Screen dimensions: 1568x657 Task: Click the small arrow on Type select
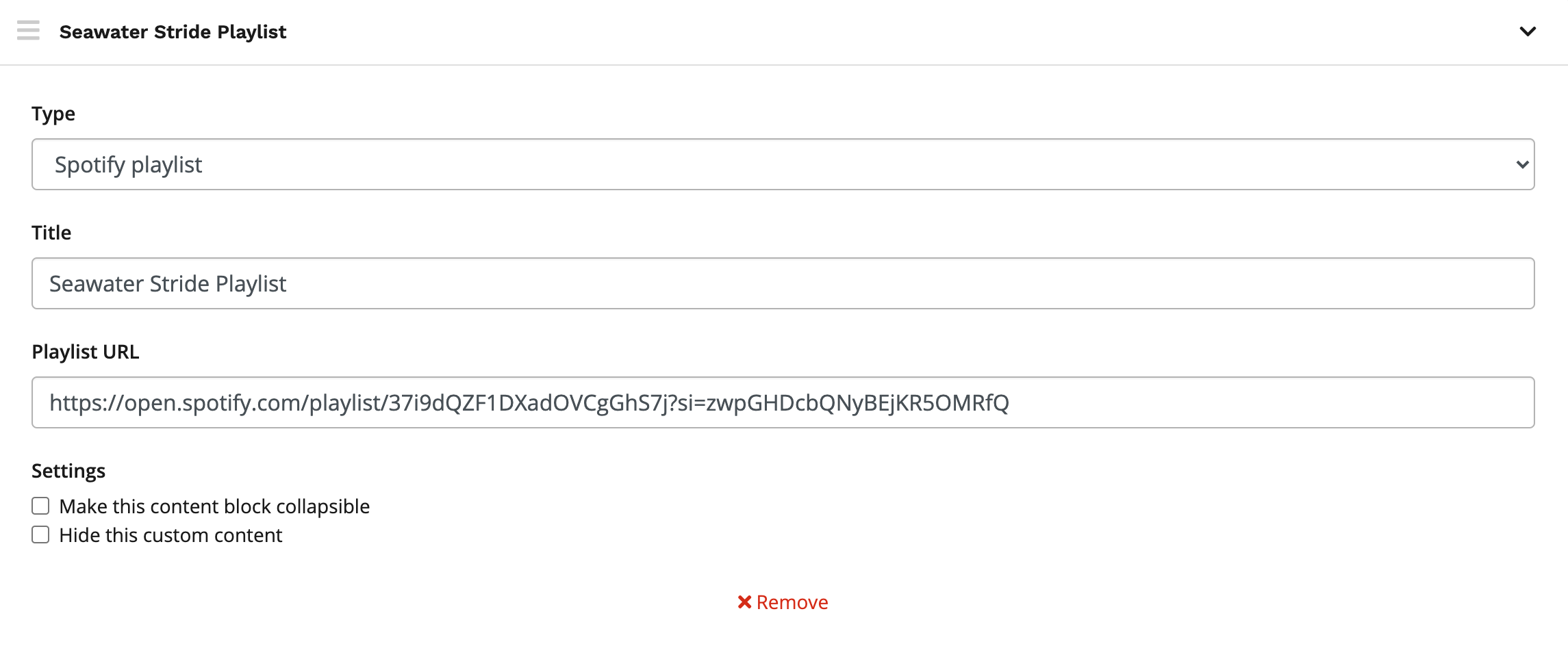1521,164
